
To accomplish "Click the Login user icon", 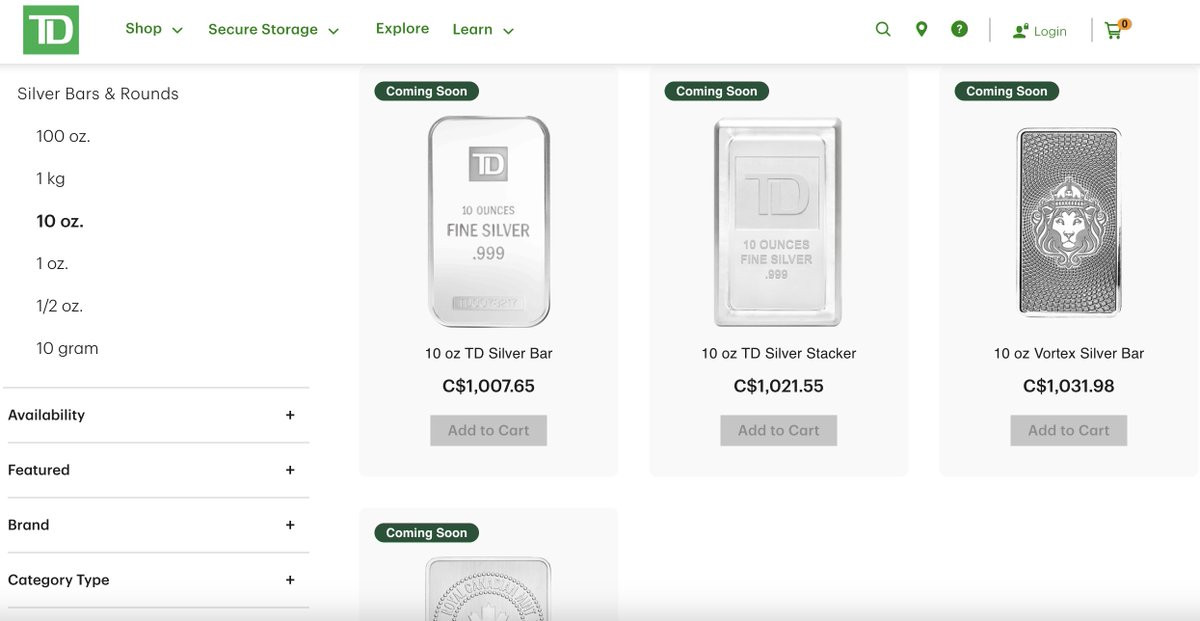I will pos(1021,31).
